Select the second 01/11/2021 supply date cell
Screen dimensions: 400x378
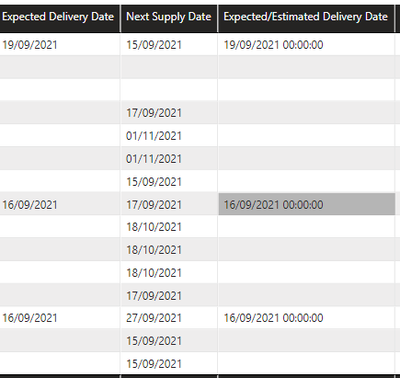point(154,159)
